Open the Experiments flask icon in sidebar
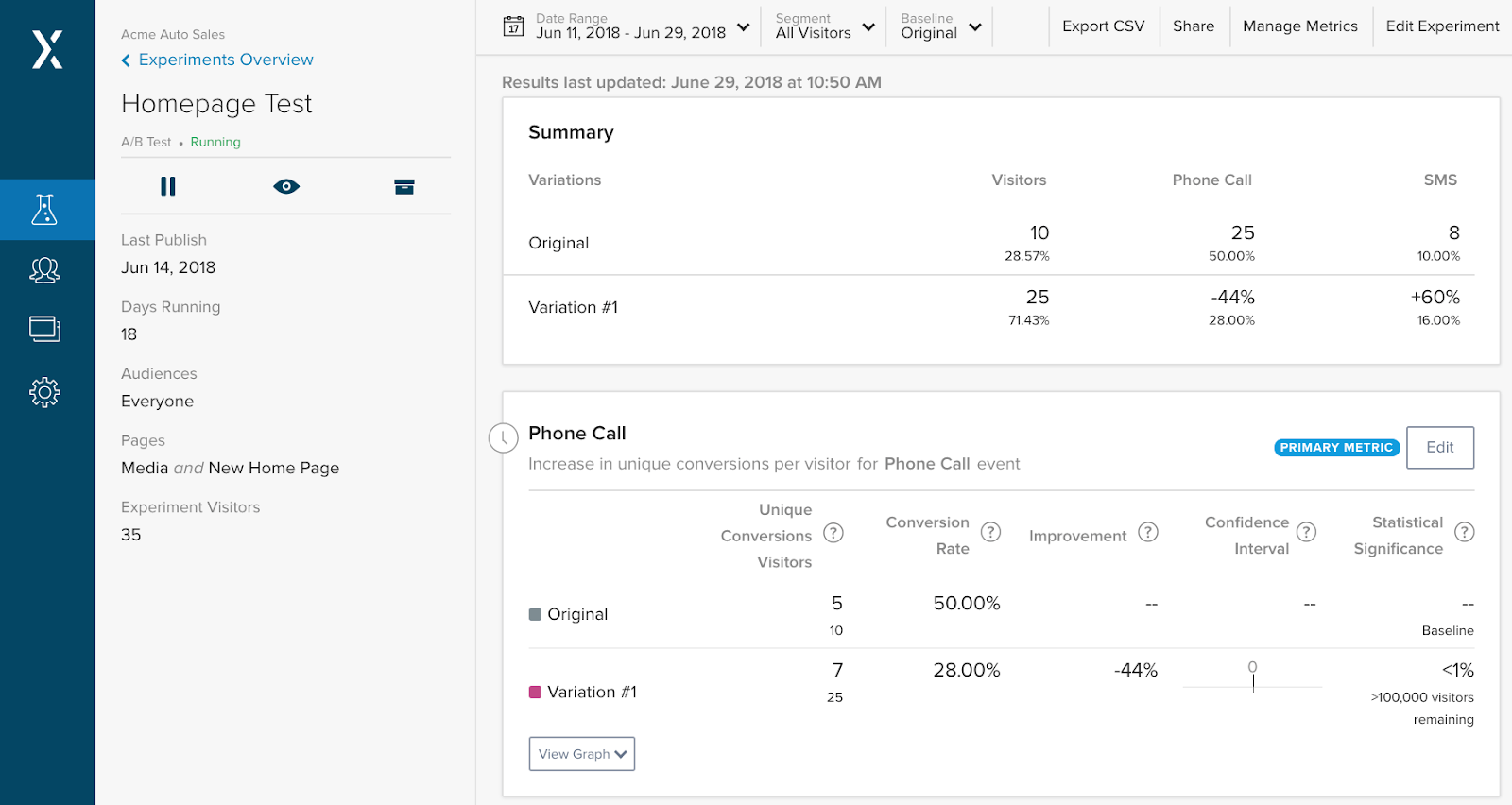Screen dimensions: 1512x805 click(45, 210)
